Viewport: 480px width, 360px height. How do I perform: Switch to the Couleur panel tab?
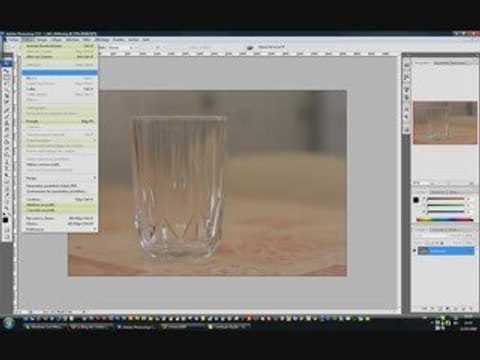[x=421, y=192]
